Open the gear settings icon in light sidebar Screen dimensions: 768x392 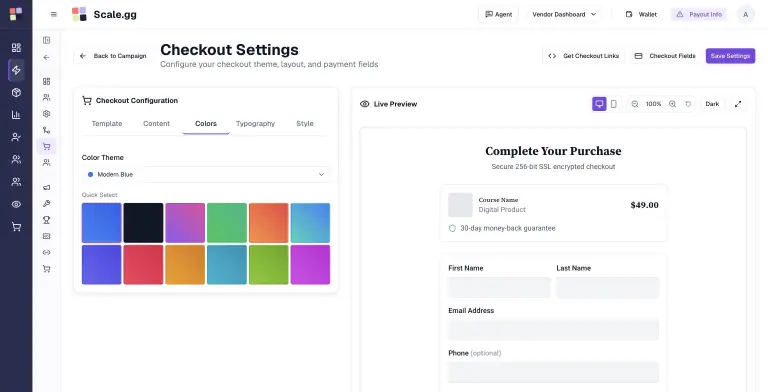pos(47,114)
